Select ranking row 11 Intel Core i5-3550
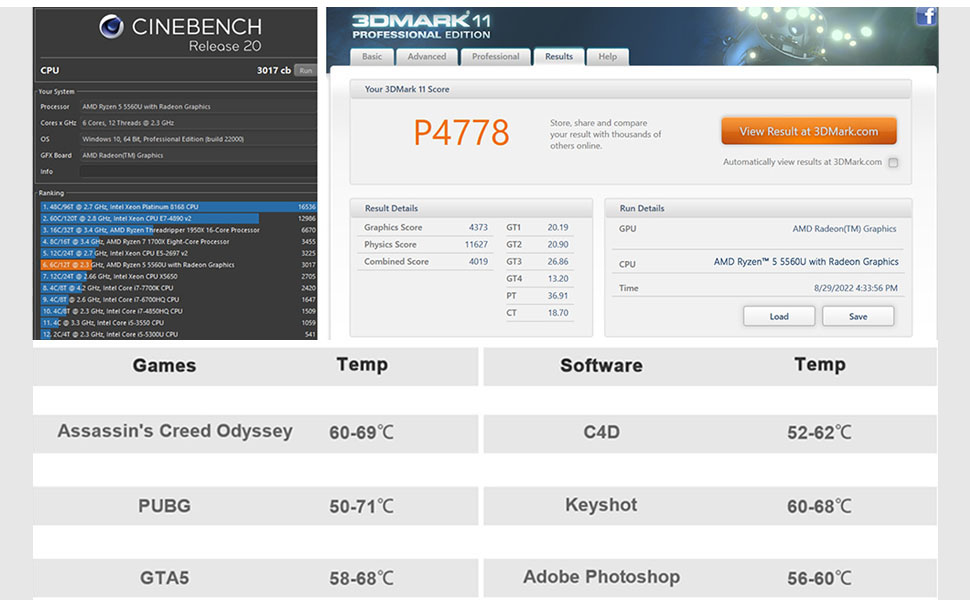 178,323
